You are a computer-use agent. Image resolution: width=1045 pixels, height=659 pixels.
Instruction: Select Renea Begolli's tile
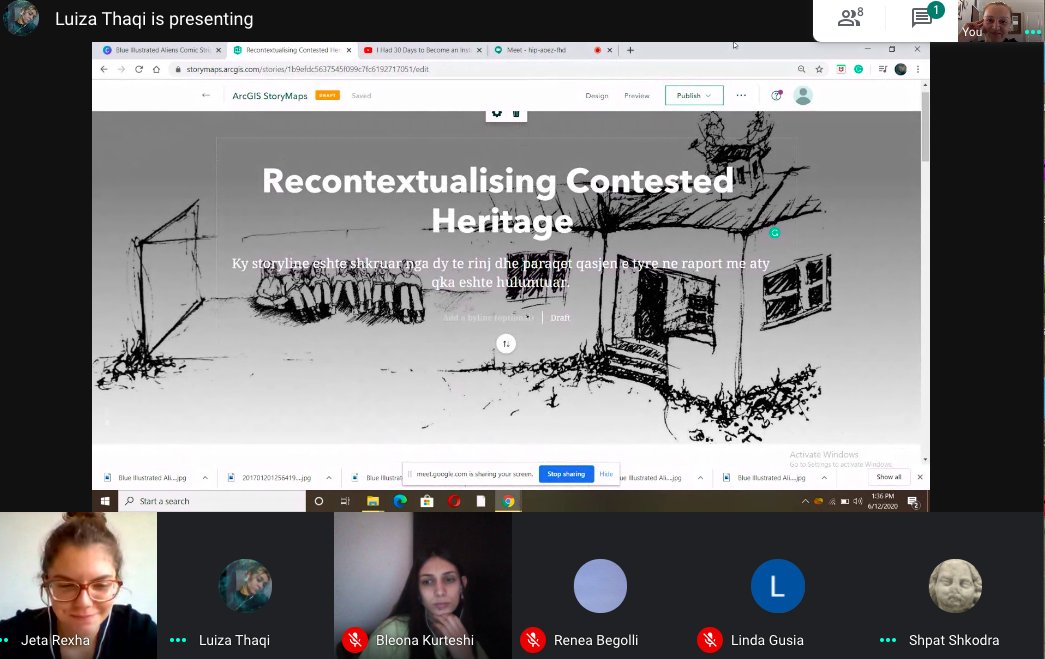[600, 585]
